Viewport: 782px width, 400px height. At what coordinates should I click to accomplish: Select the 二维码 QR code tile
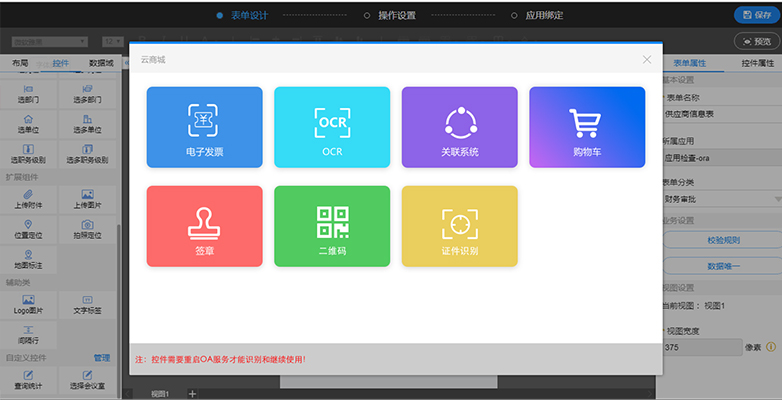point(332,226)
